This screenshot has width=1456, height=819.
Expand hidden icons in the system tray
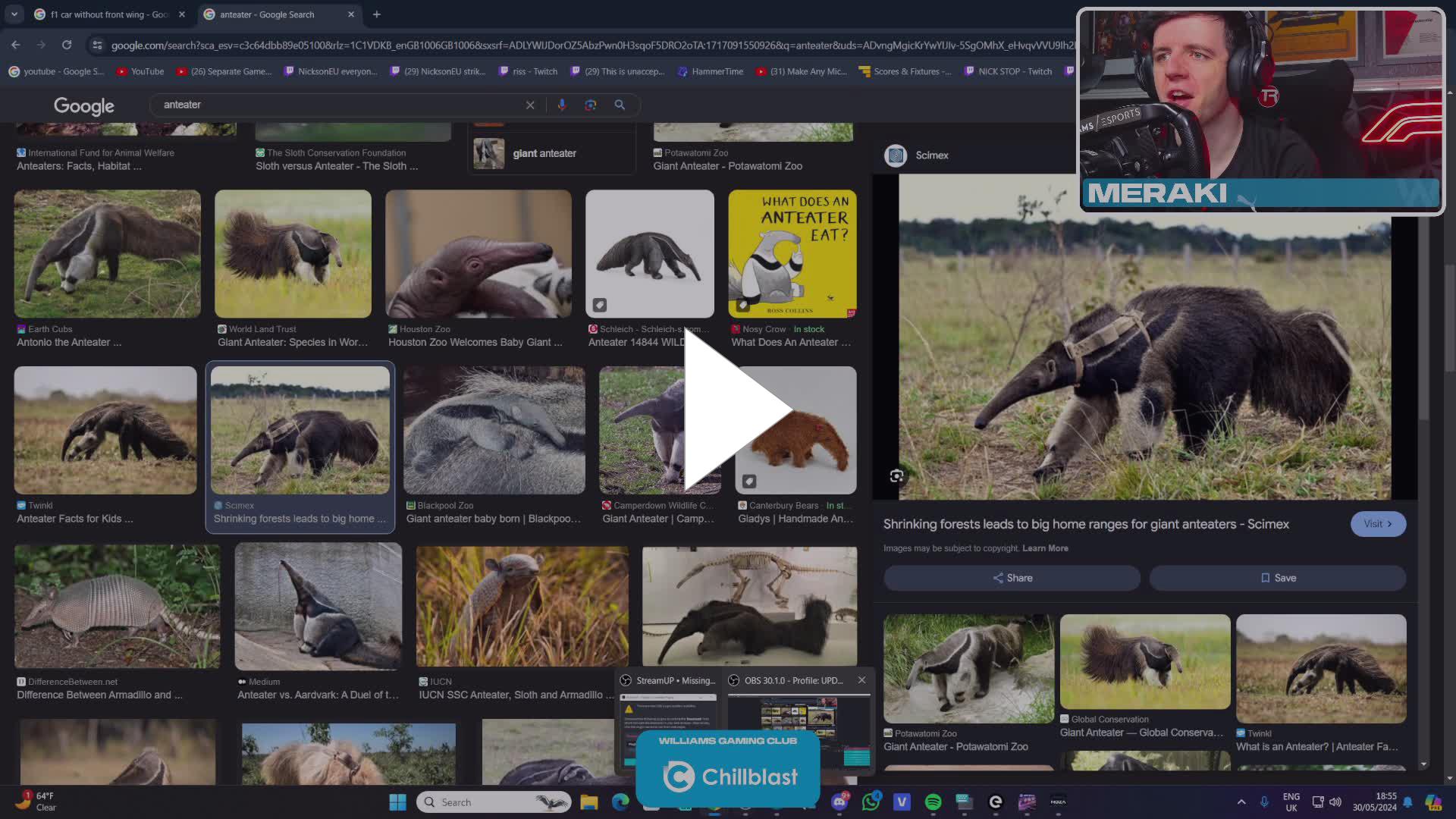pos(1241,802)
